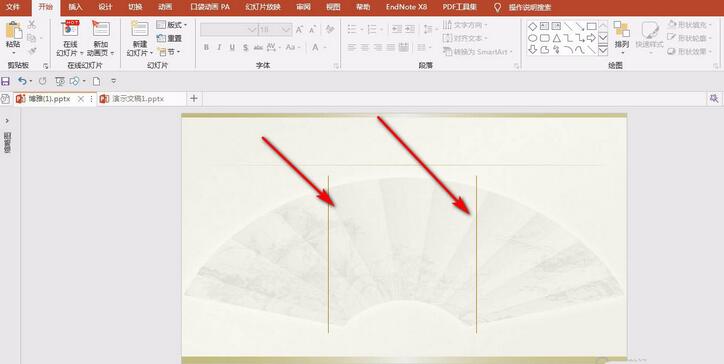The width and height of the screenshot is (724, 364).
Task: Click the Undo arrow icon
Action: coord(22,81)
